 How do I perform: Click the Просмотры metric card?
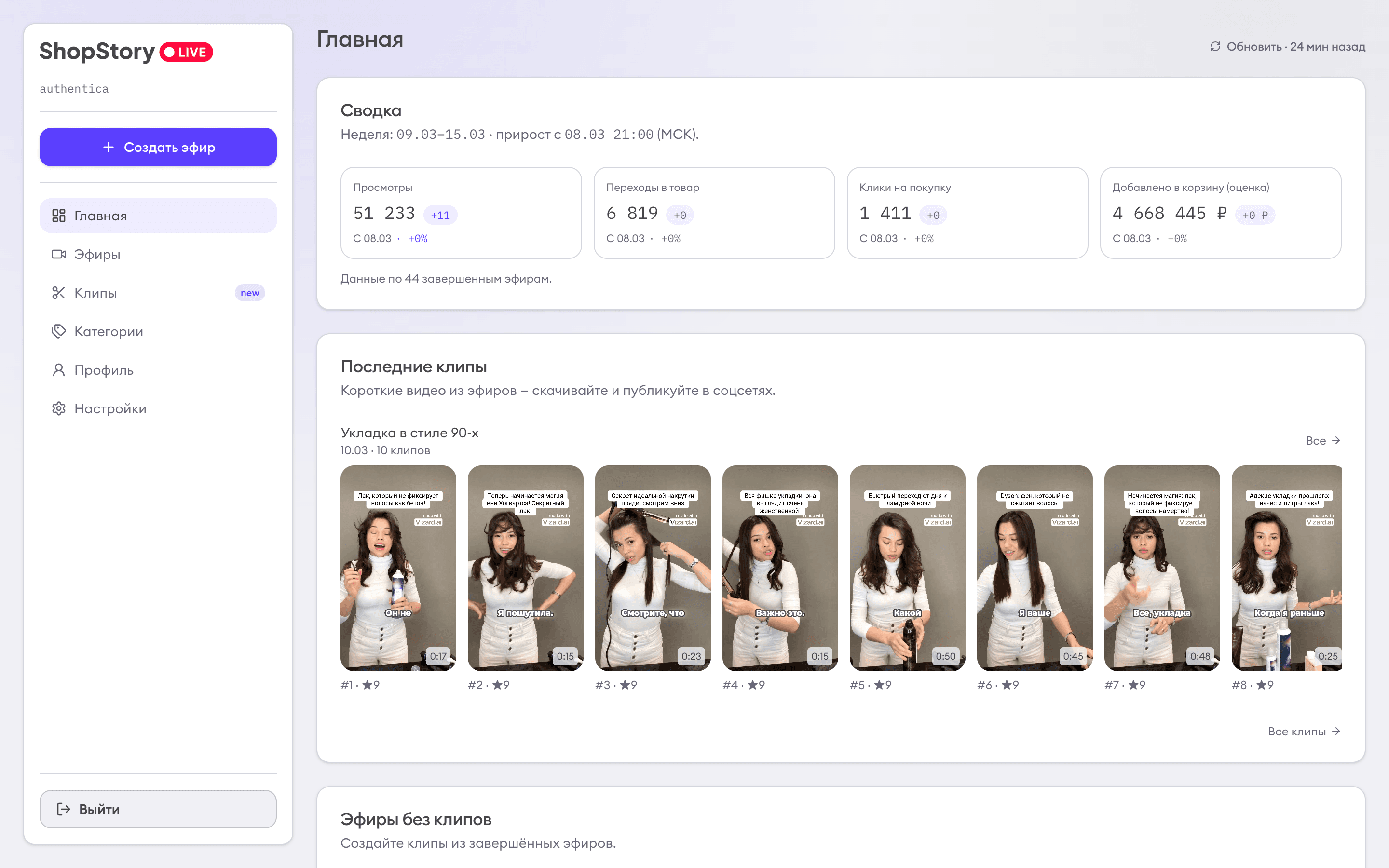[x=461, y=213]
